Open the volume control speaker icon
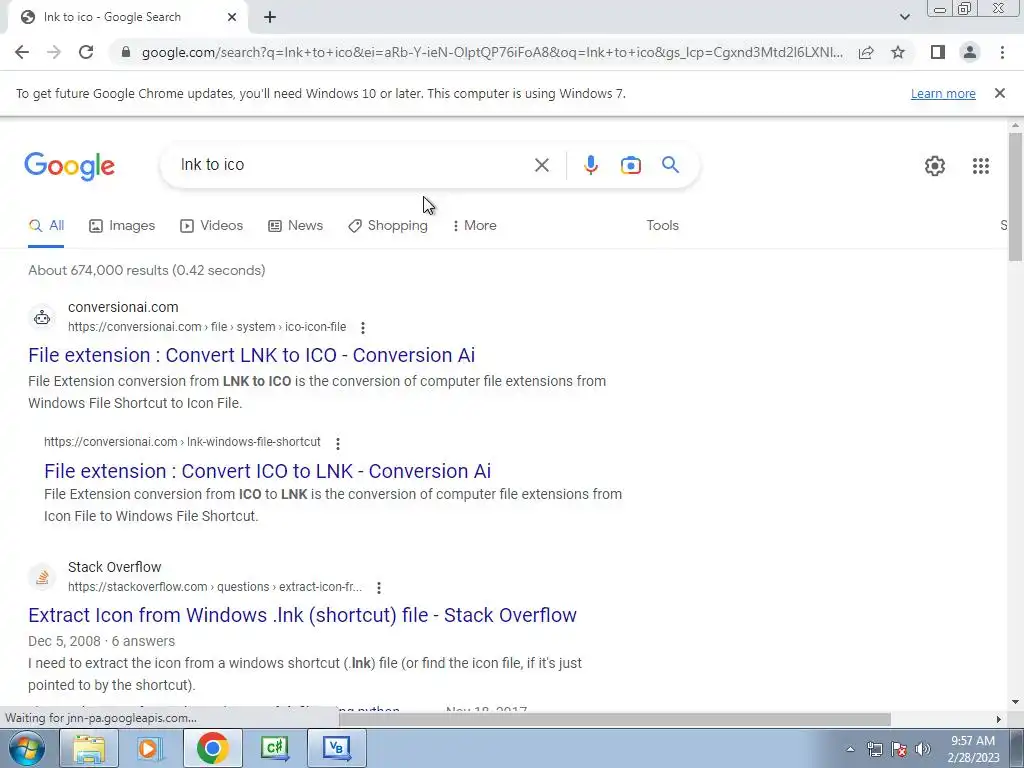Viewport: 1024px width, 768px height. [923, 749]
